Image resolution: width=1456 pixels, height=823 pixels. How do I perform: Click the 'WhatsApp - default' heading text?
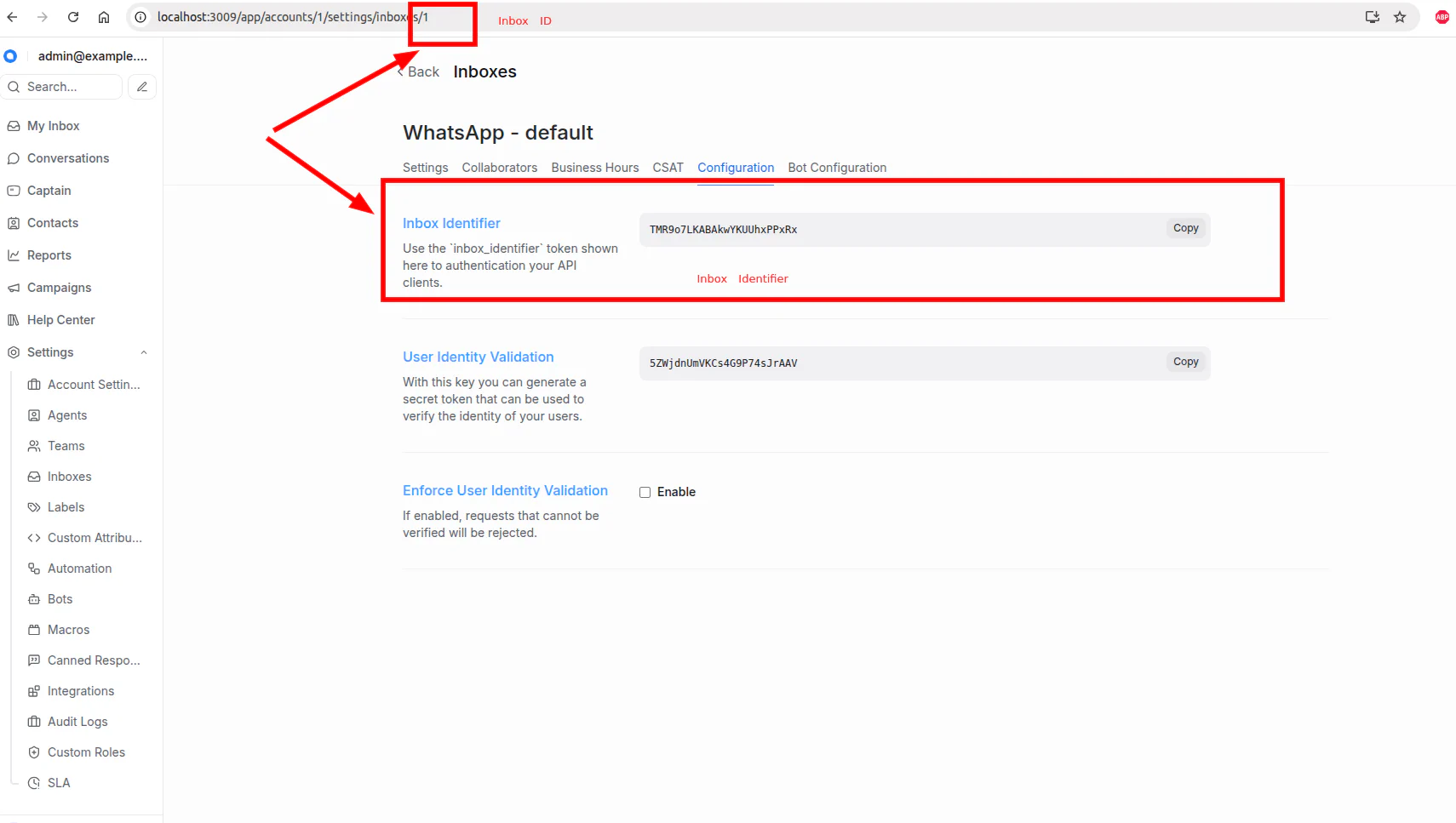click(x=498, y=133)
